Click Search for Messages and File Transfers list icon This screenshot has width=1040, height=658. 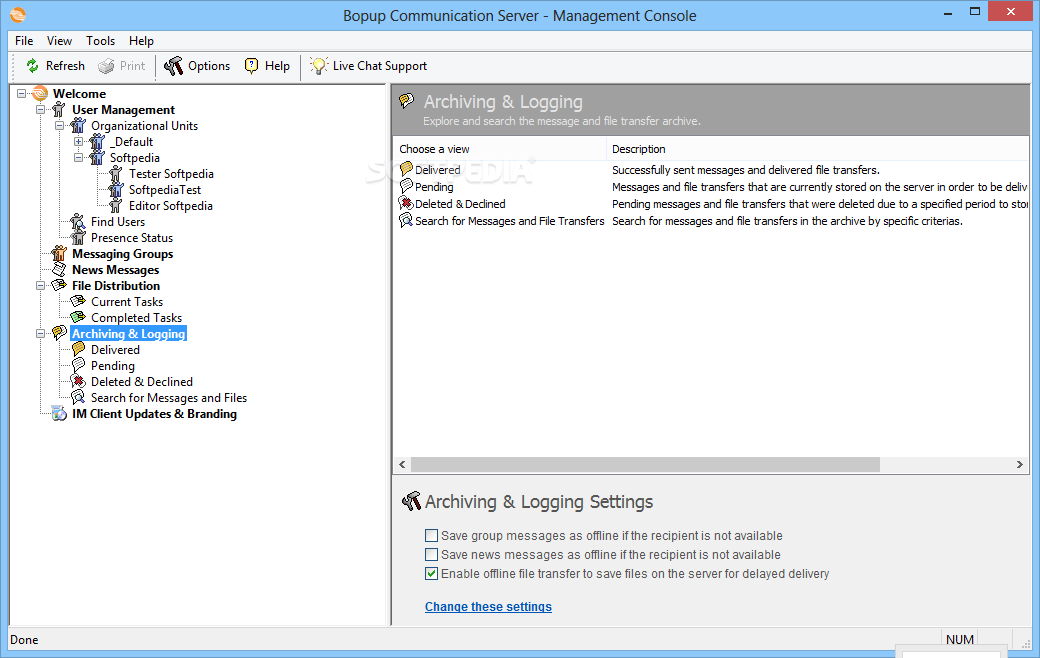[x=407, y=220]
